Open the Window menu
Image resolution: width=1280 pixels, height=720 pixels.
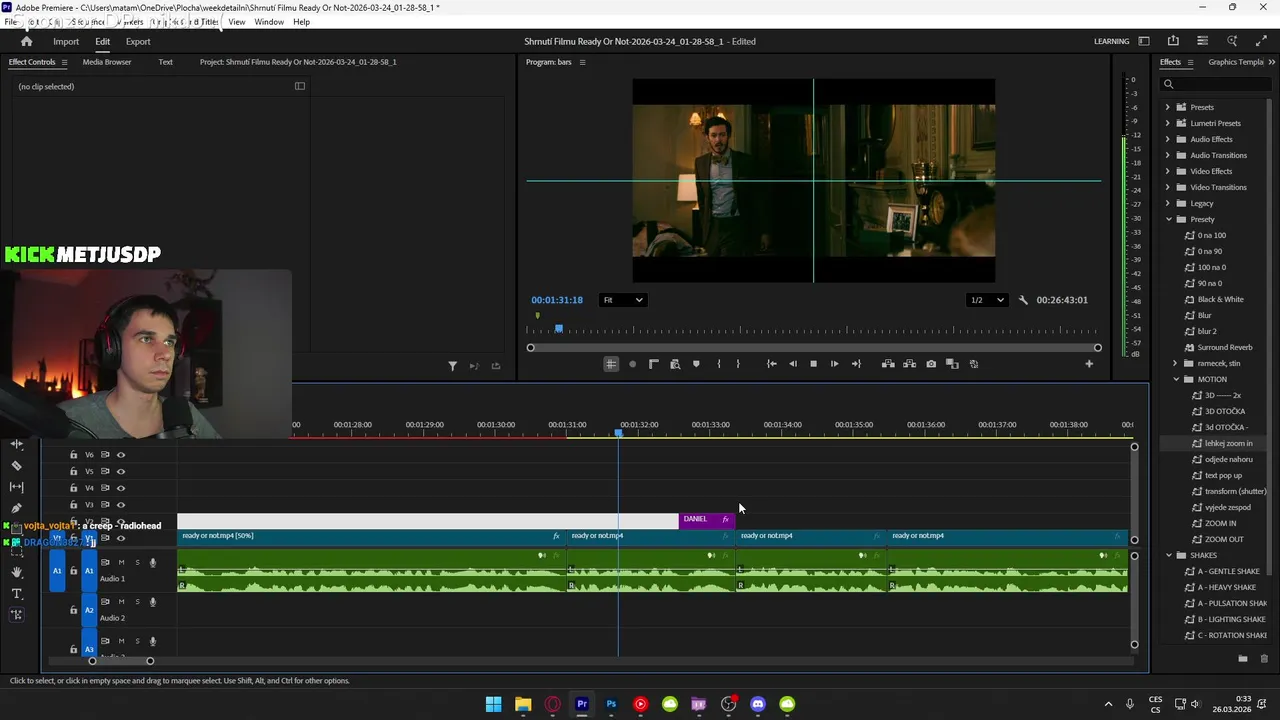(x=269, y=22)
